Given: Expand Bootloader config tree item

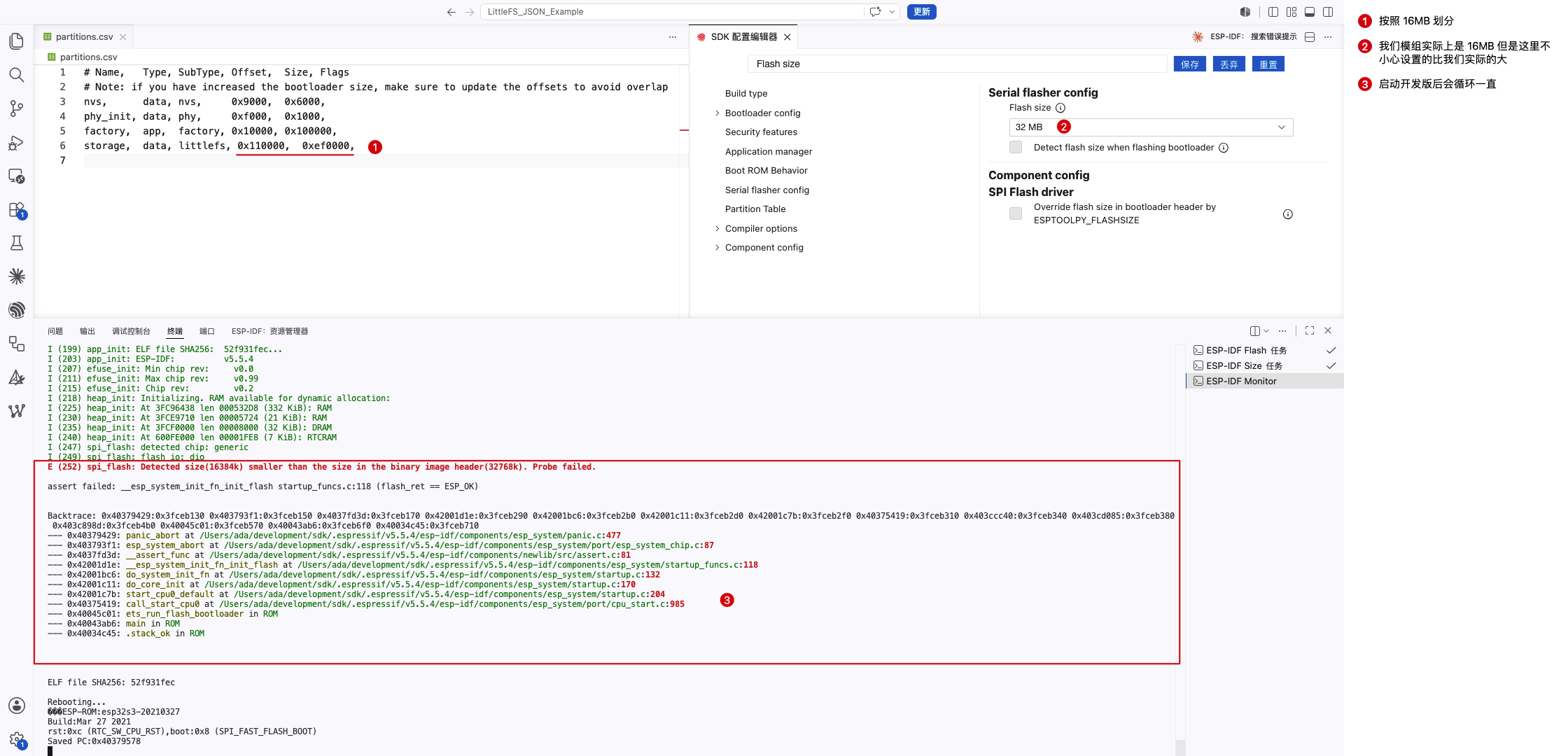Looking at the screenshot, I should pyautogui.click(x=762, y=113).
